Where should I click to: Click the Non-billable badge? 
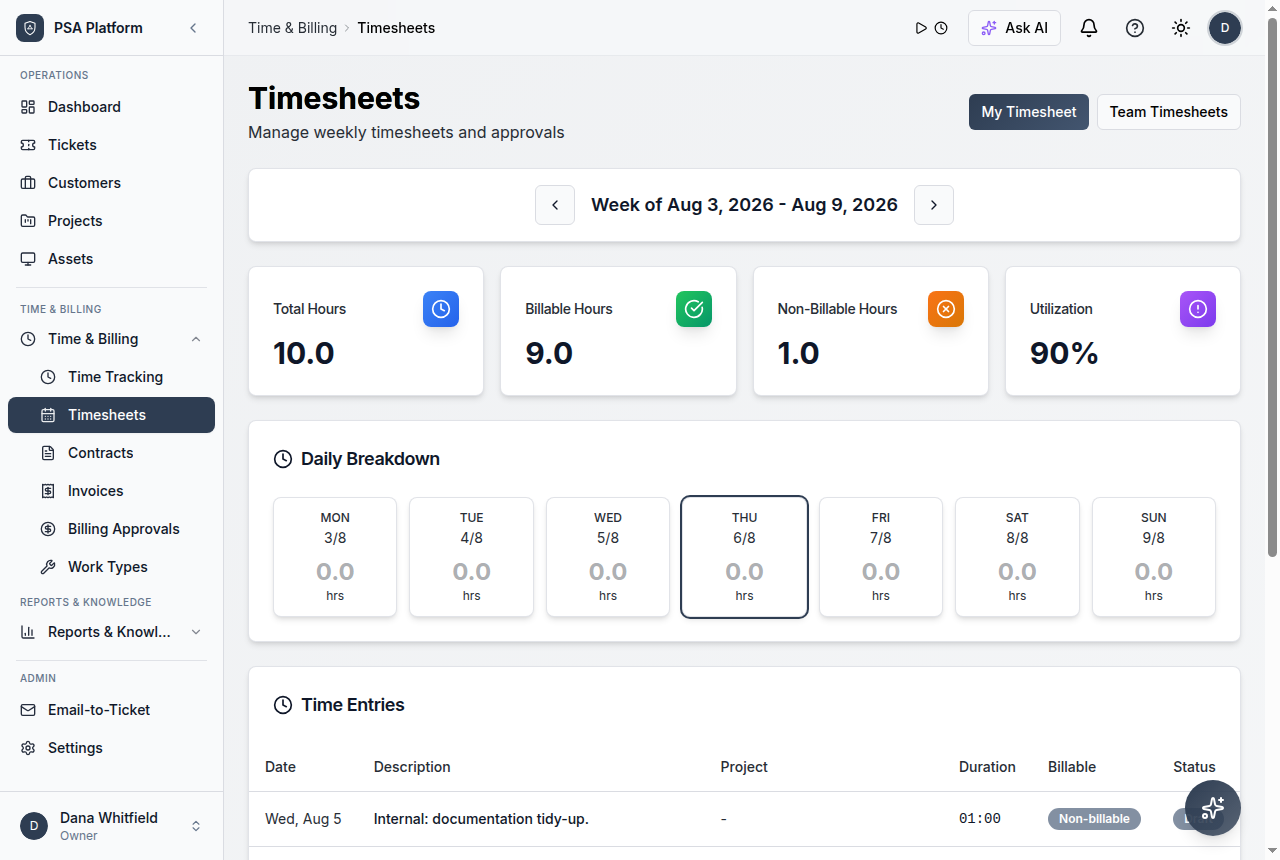pyautogui.click(x=1094, y=819)
